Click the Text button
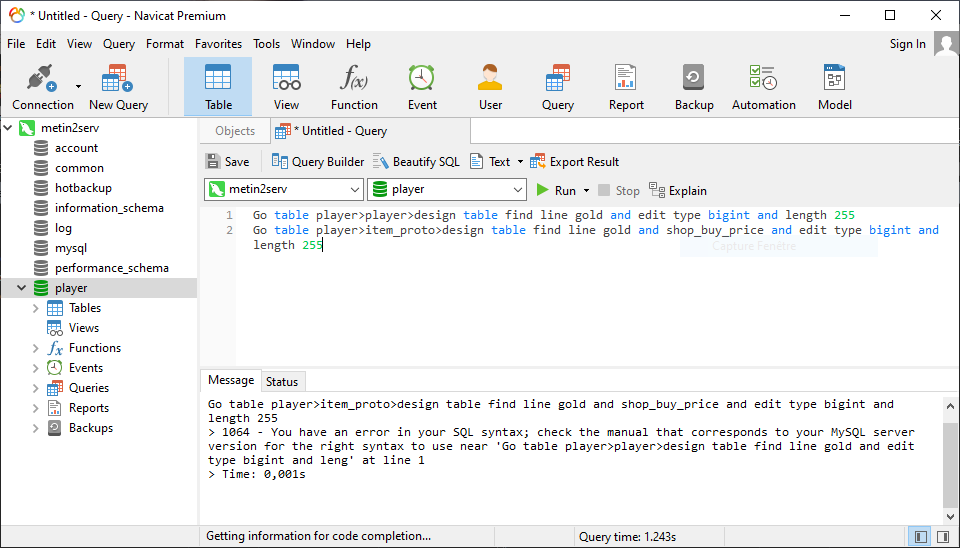This screenshot has height=548, width=960. click(490, 162)
